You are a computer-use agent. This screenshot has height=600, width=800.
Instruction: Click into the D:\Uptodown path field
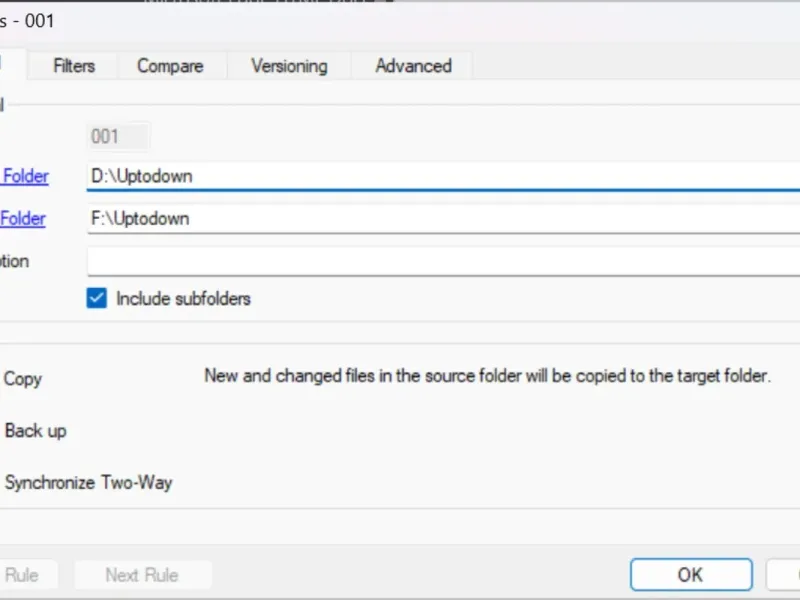click(x=440, y=176)
